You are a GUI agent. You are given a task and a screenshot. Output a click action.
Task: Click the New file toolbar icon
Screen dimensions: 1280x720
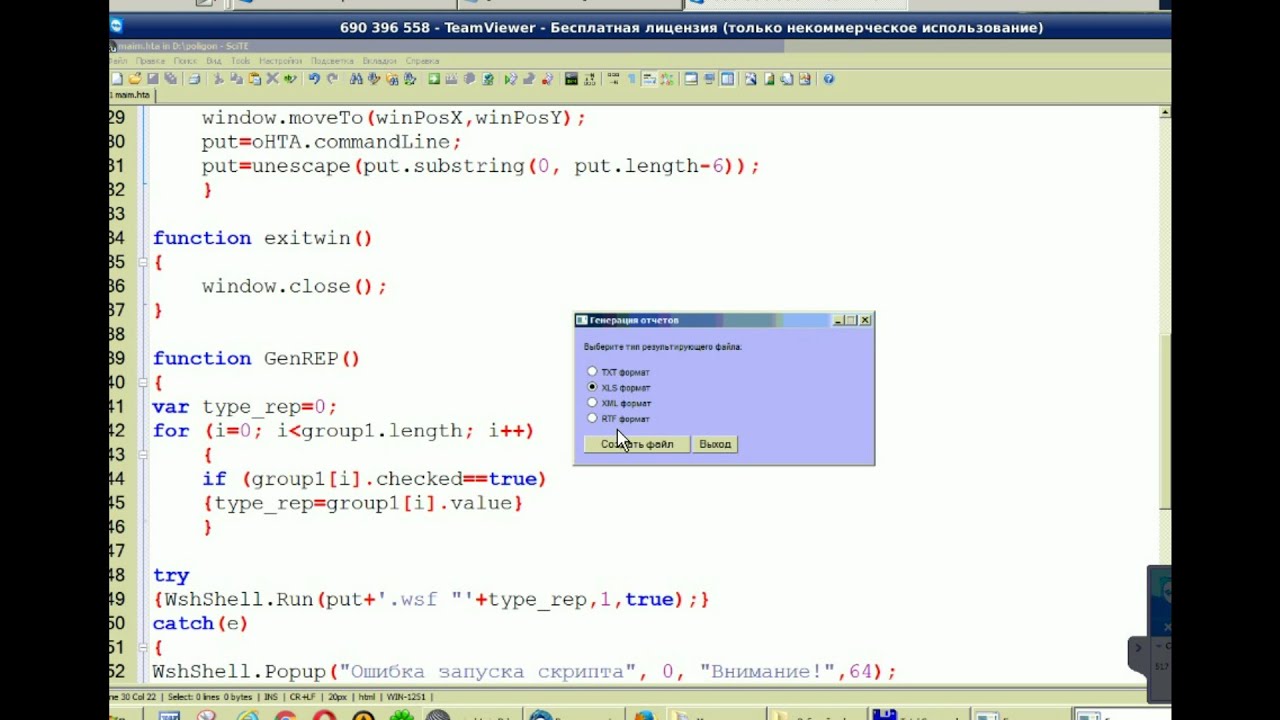point(117,78)
